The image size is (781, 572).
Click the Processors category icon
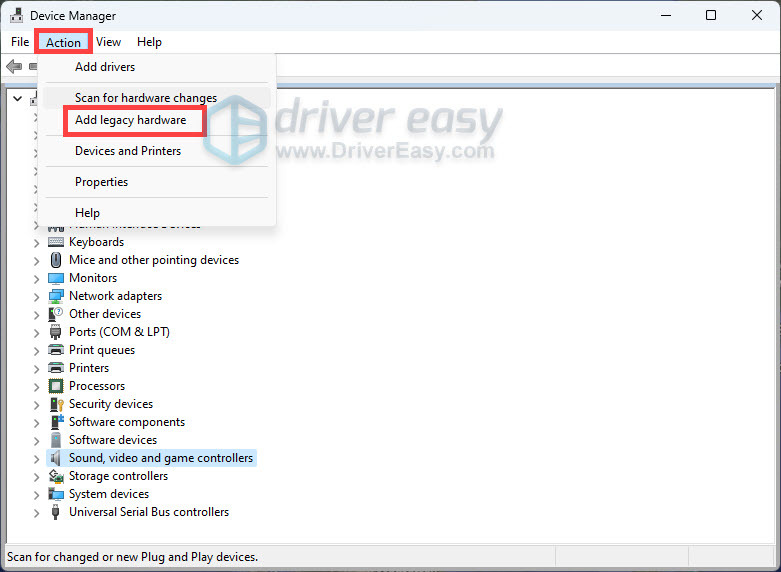(56, 386)
